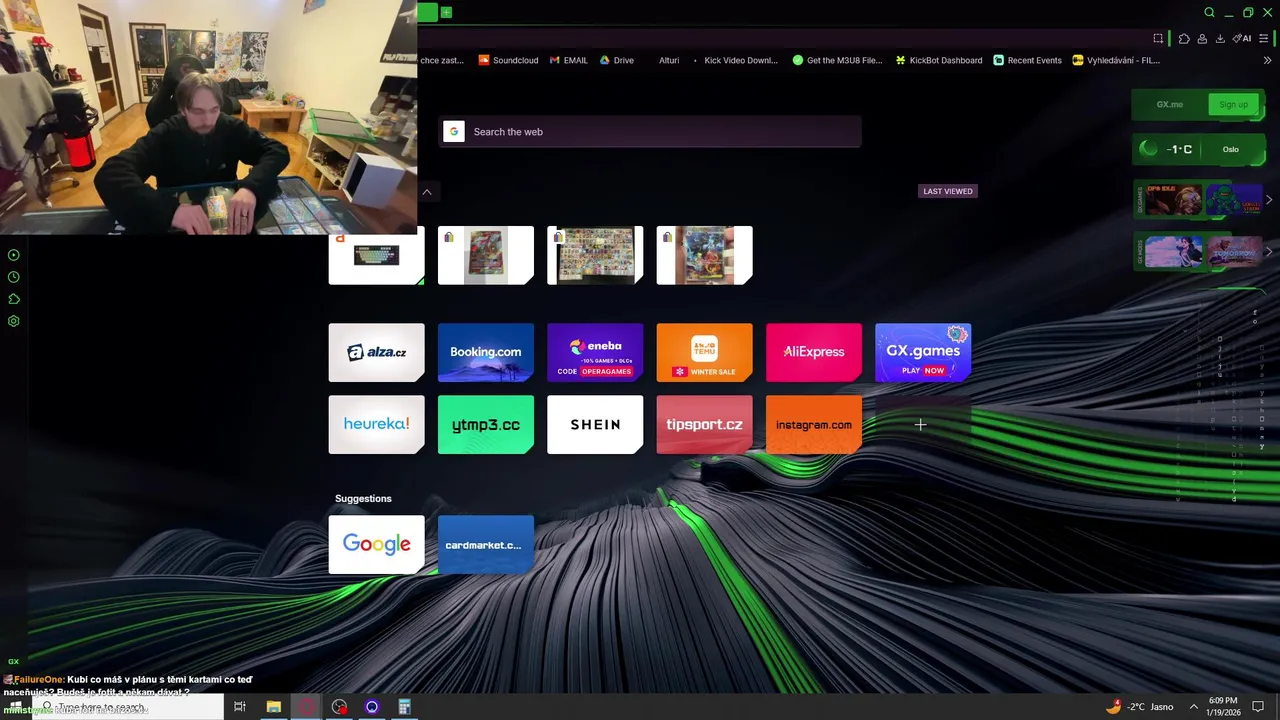Open the -2°C Jasno weather widget

1140,707
